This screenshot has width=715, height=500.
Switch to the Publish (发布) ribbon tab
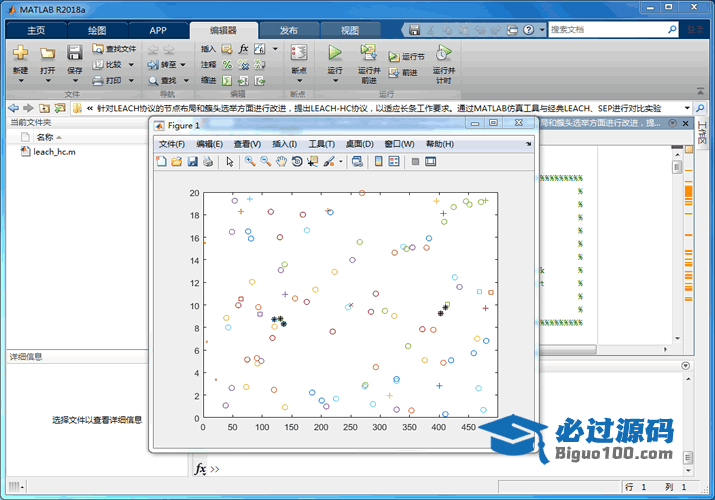288,31
